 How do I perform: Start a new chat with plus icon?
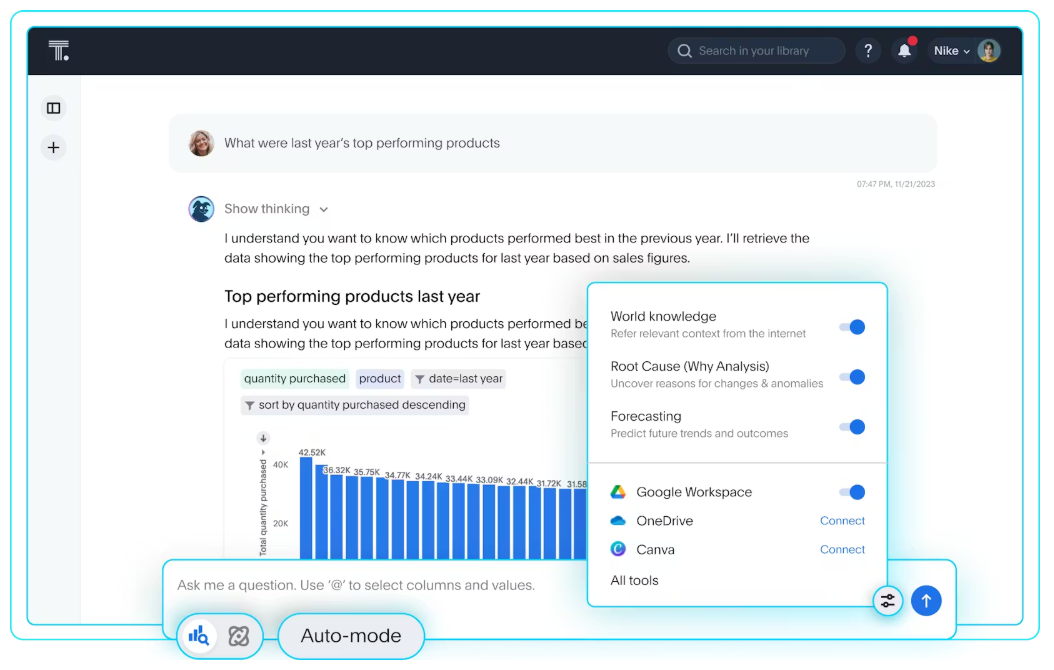coord(54,148)
